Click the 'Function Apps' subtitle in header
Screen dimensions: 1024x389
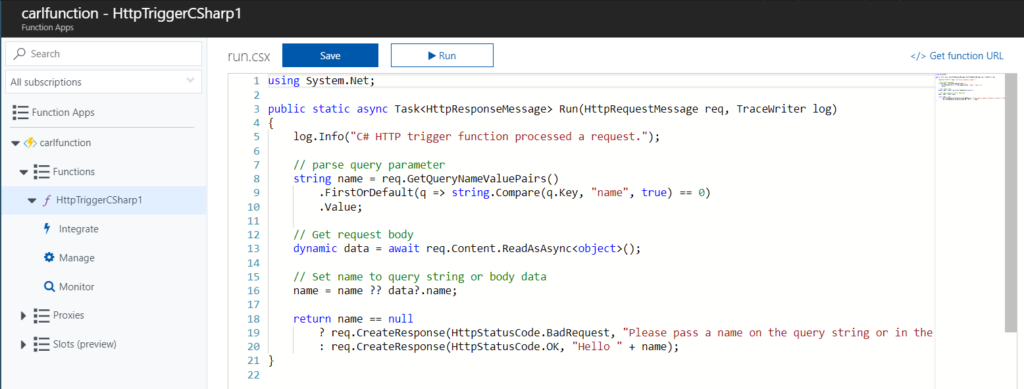(48, 28)
